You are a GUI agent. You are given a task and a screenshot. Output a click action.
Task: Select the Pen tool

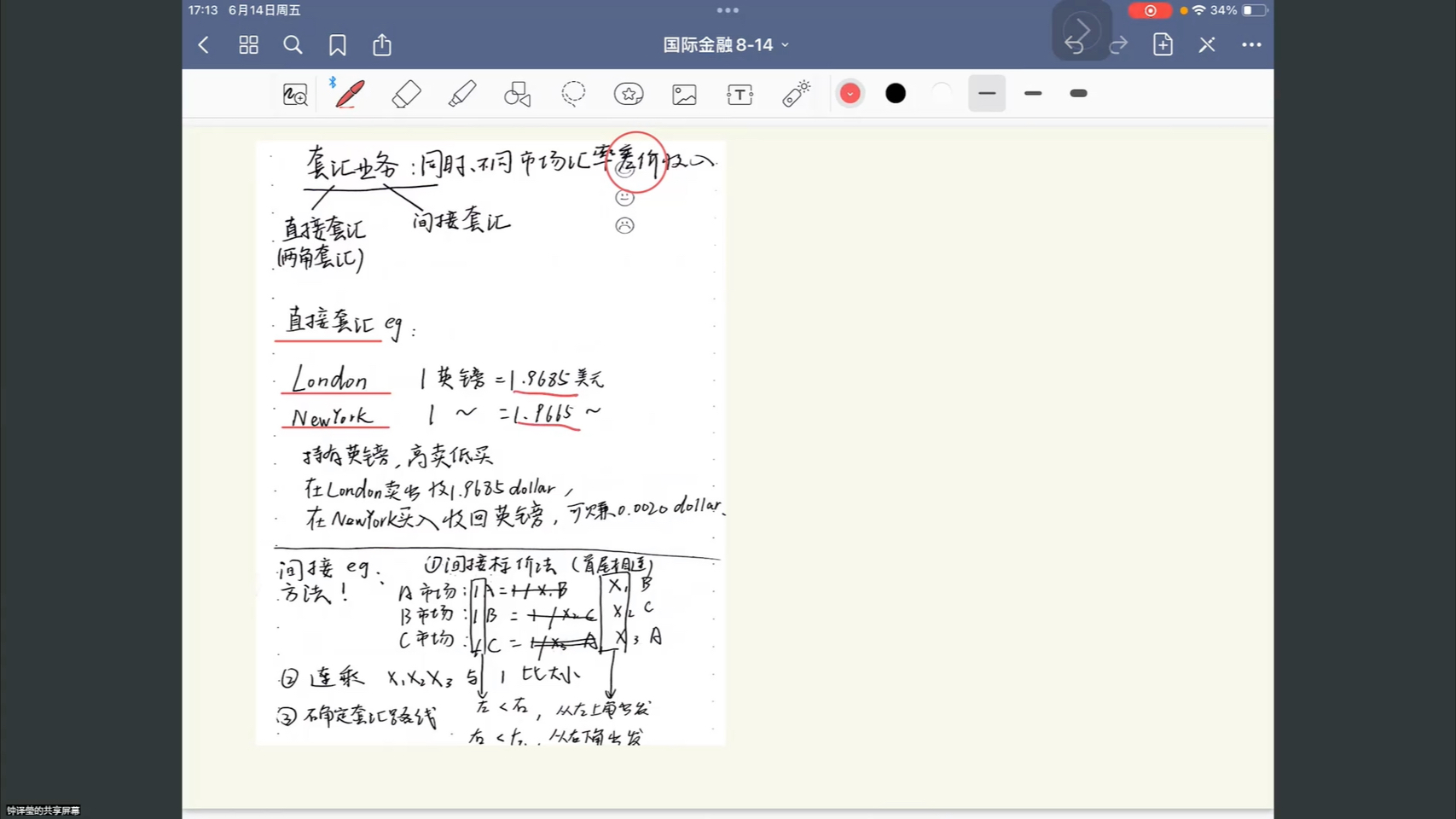(350, 93)
